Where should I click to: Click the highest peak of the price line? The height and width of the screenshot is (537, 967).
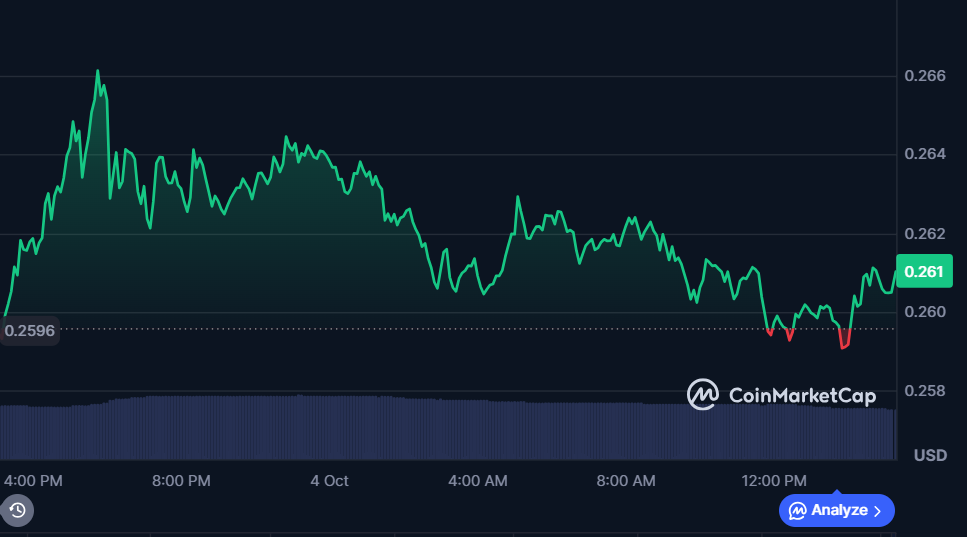(x=97, y=71)
